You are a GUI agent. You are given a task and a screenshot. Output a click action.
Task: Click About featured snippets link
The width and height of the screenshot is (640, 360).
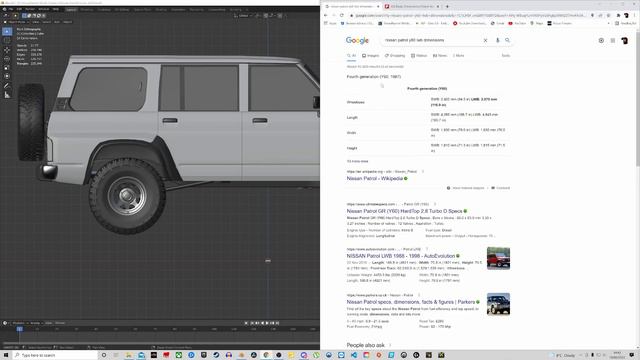pyautogui.click(x=466, y=188)
